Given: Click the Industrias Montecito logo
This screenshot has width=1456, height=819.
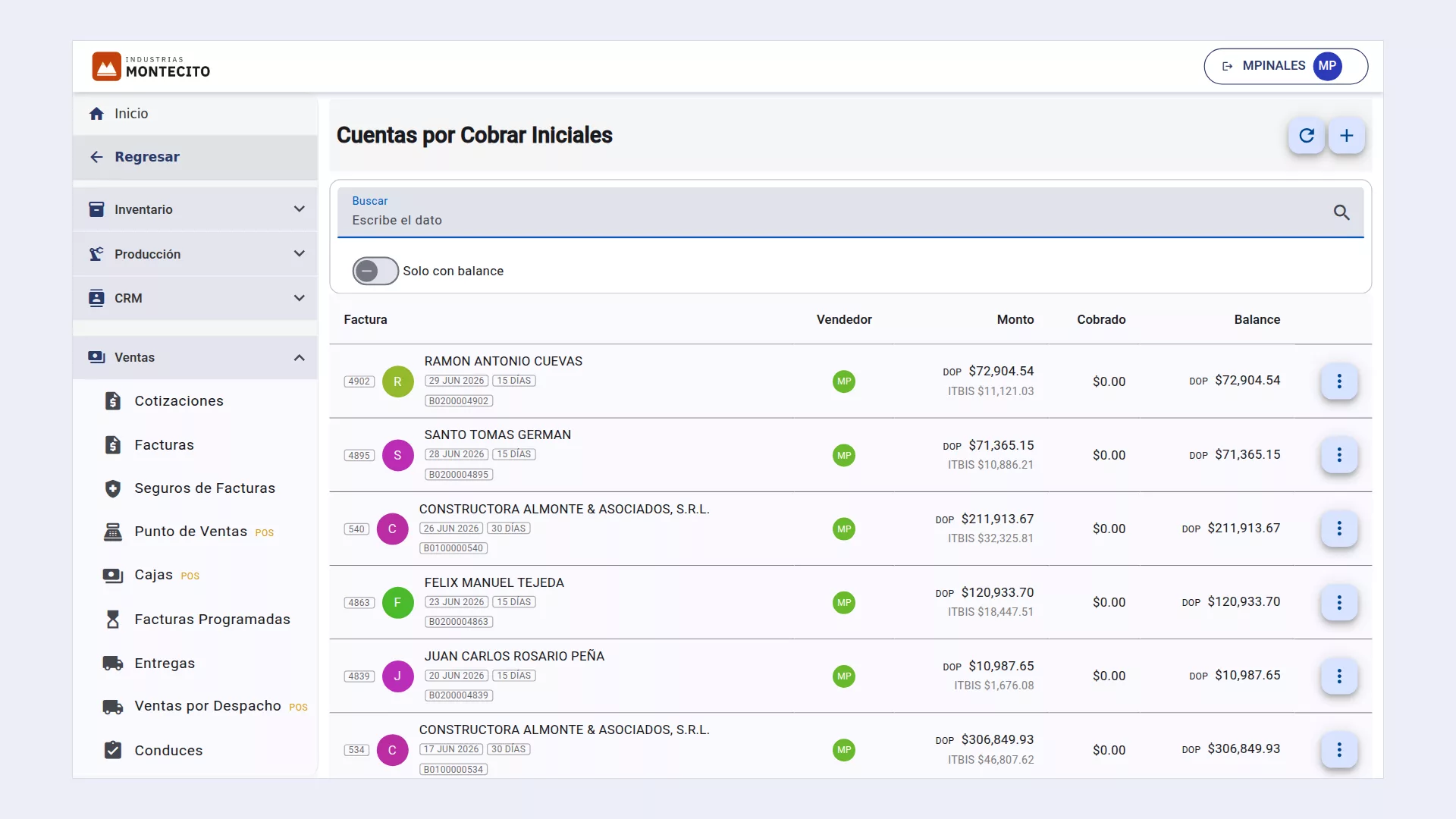Looking at the screenshot, I should [151, 67].
